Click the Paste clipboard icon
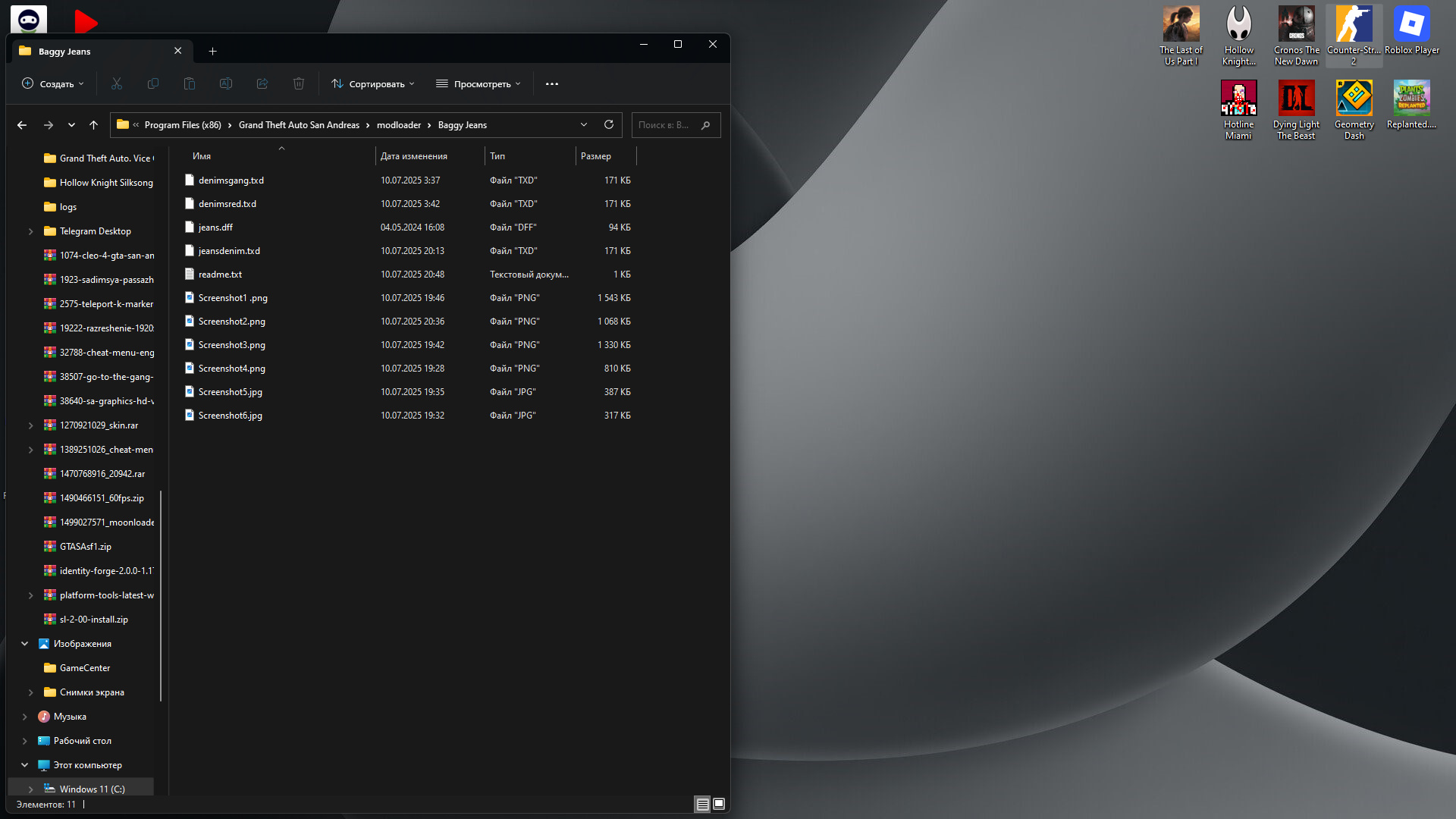The image size is (1456, 819). [x=190, y=83]
